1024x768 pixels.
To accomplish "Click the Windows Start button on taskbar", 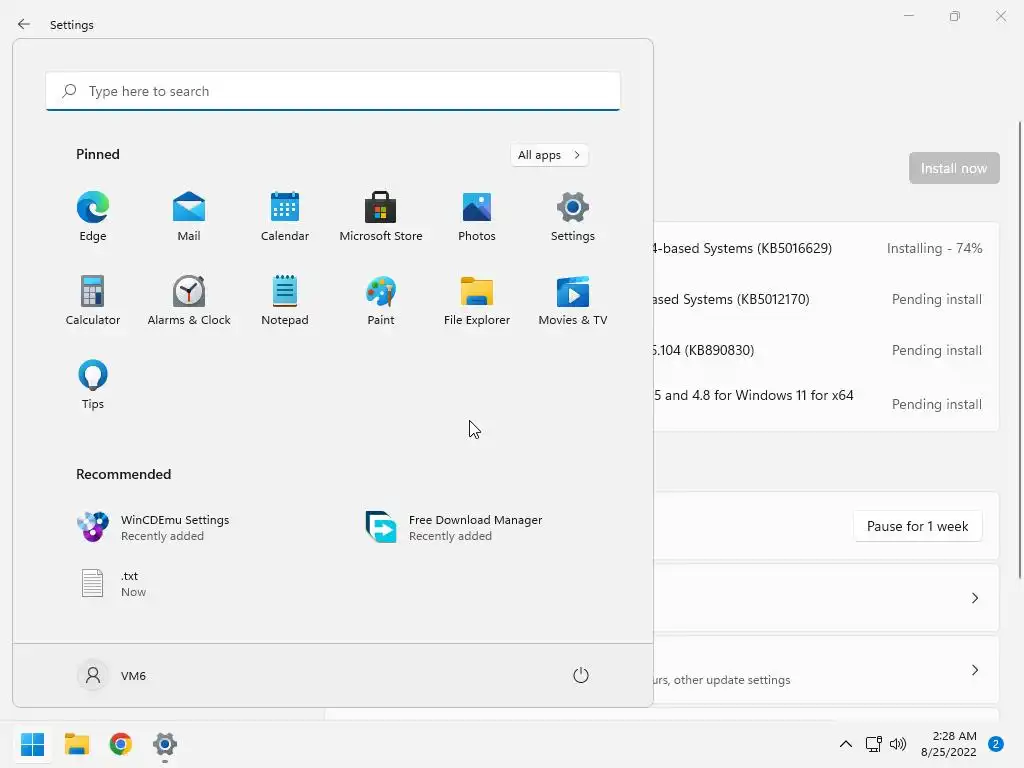I will [33, 744].
